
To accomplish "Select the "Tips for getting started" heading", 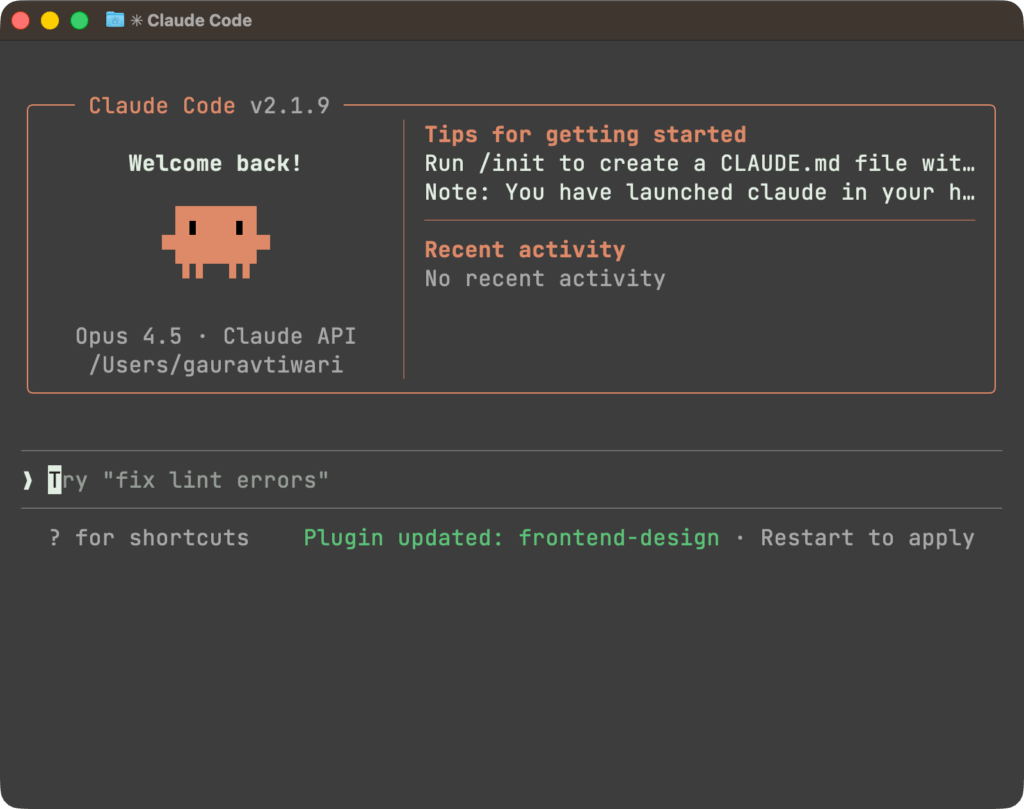I will (x=585, y=135).
